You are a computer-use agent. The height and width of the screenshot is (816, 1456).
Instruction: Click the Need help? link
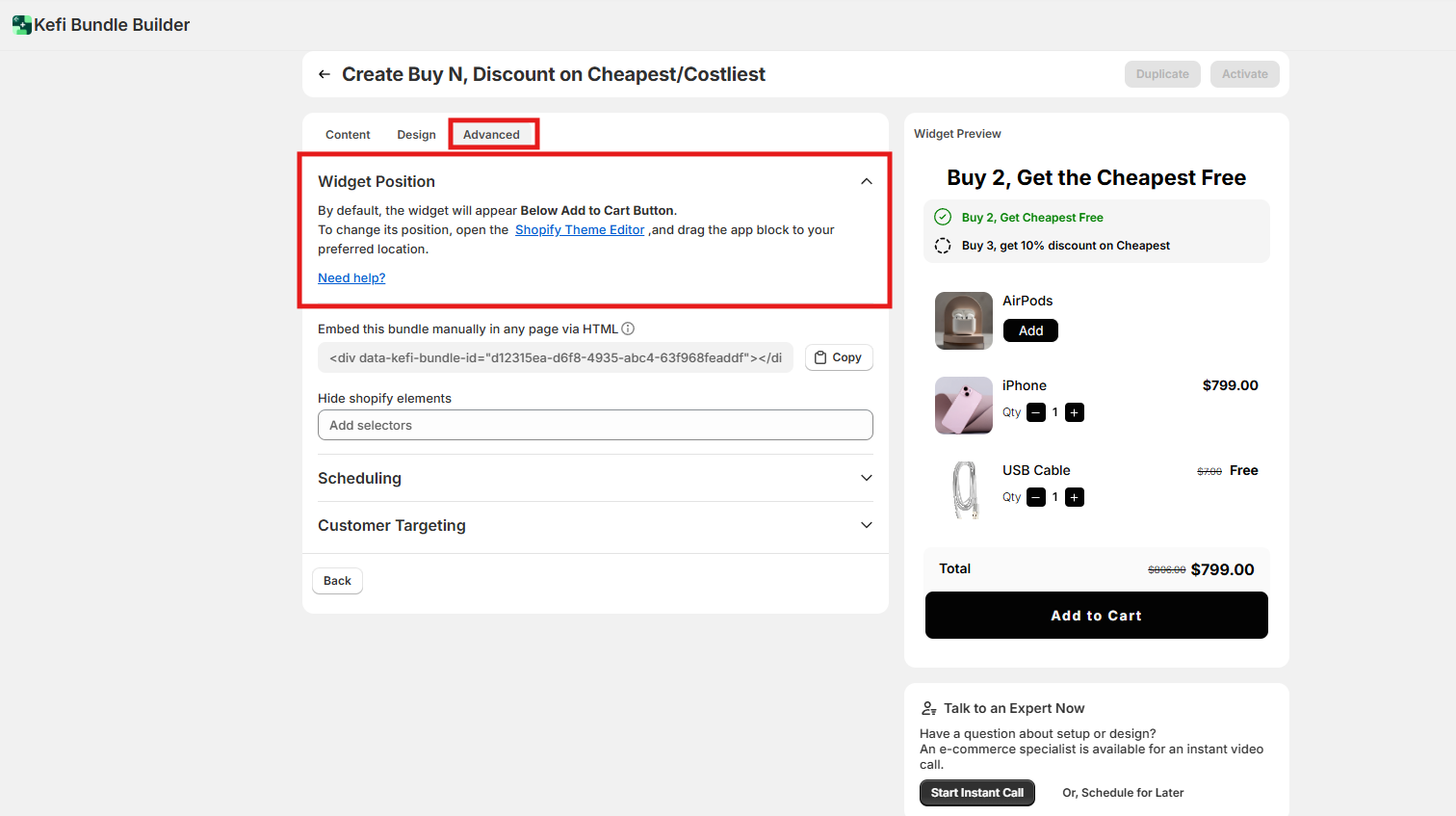[x=351, y=277]
